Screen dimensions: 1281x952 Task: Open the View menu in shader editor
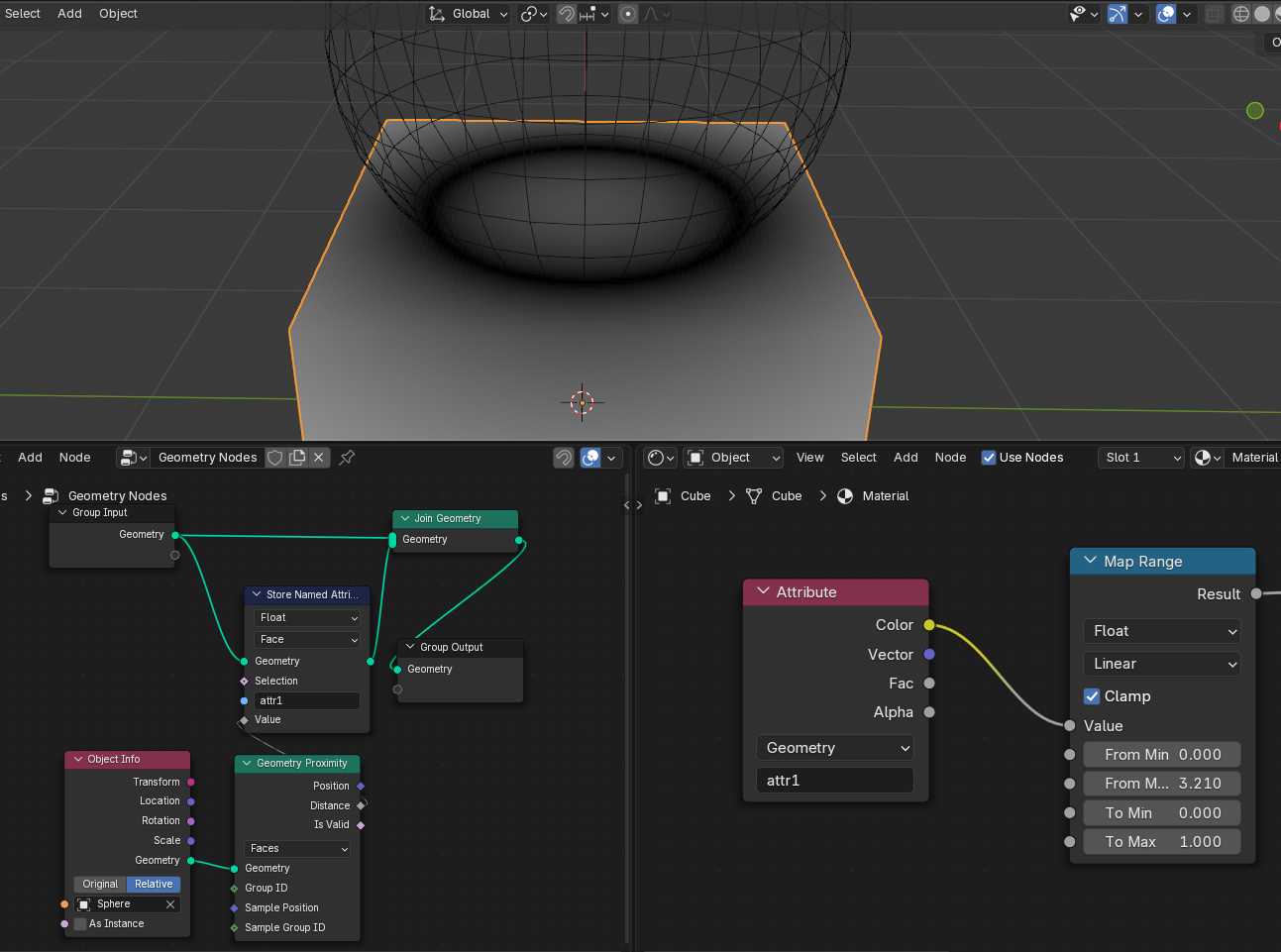pos(809,458)
